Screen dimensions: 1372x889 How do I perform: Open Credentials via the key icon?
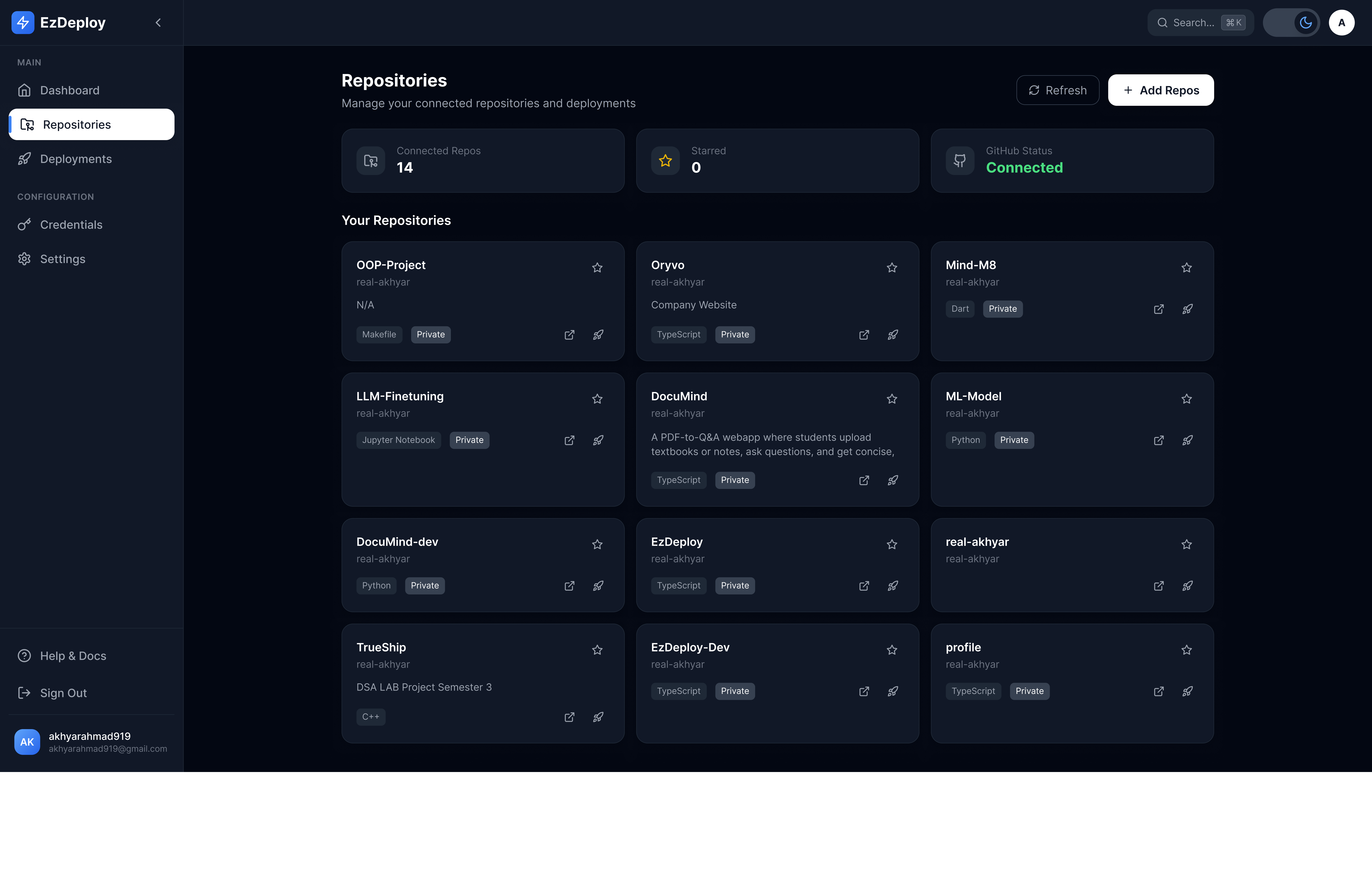(24, 224)
